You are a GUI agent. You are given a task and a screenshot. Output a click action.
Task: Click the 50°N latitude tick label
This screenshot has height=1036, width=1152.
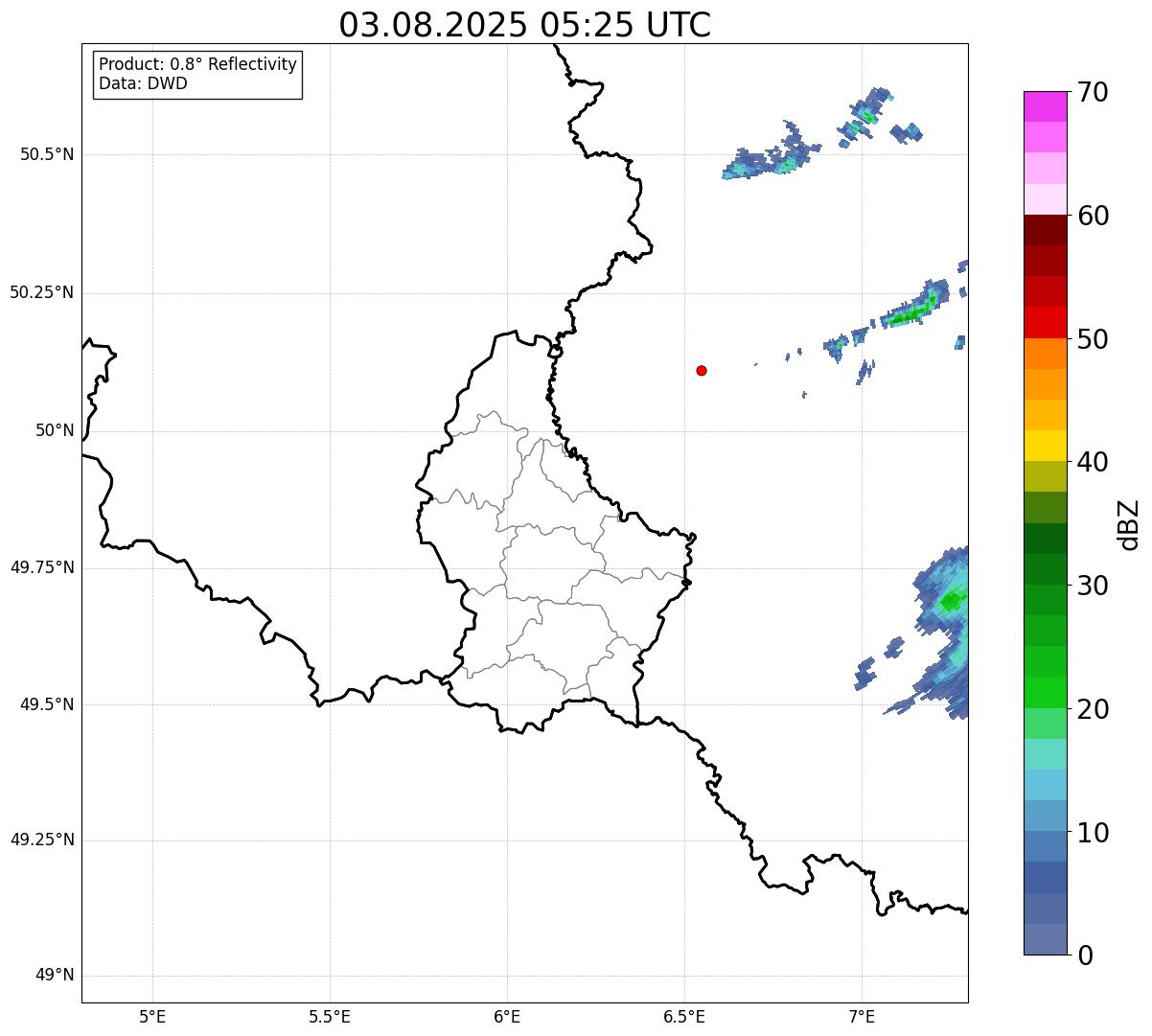click(x=54, y=430)
